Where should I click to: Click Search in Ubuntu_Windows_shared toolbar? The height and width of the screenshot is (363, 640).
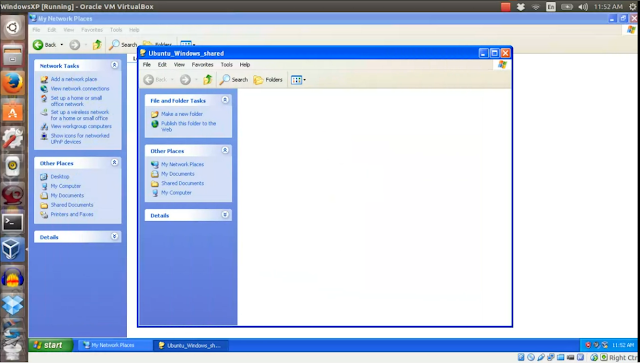coord(234,80)
